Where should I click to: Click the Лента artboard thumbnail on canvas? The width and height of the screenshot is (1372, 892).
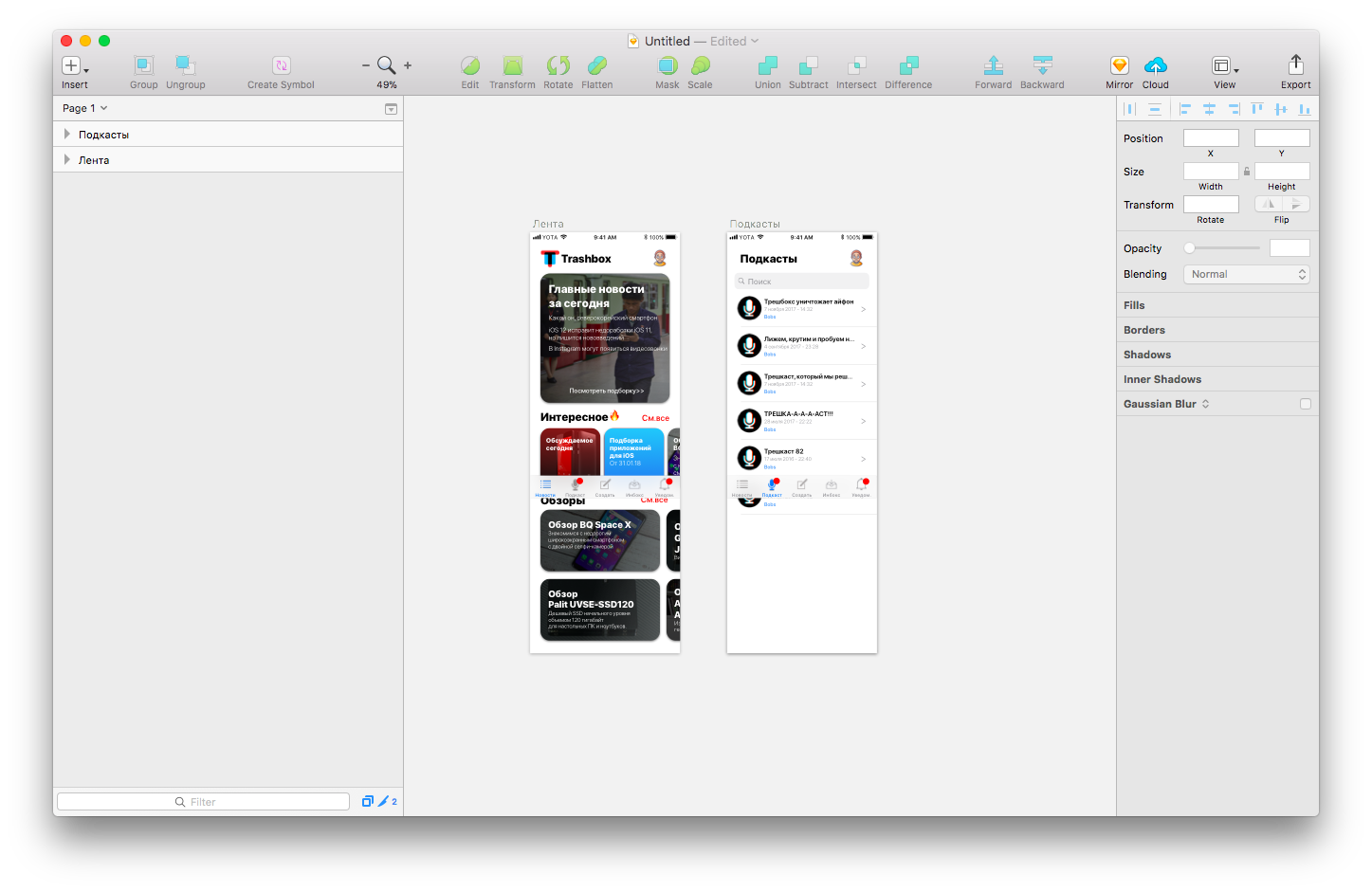[x=605, y=443]
